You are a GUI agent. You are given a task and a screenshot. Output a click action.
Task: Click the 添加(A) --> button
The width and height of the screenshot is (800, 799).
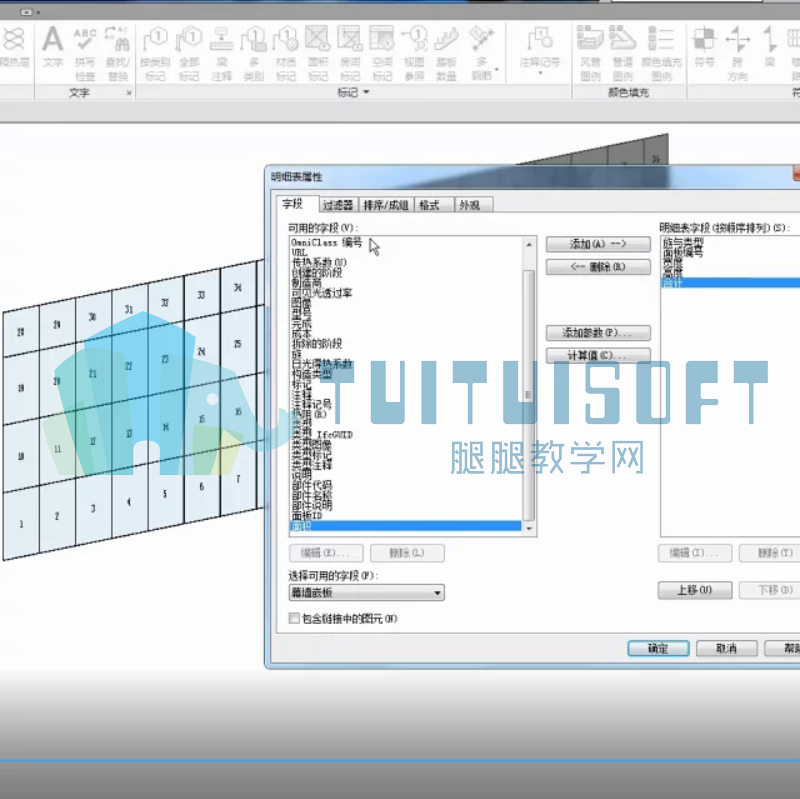pos(598,244)
